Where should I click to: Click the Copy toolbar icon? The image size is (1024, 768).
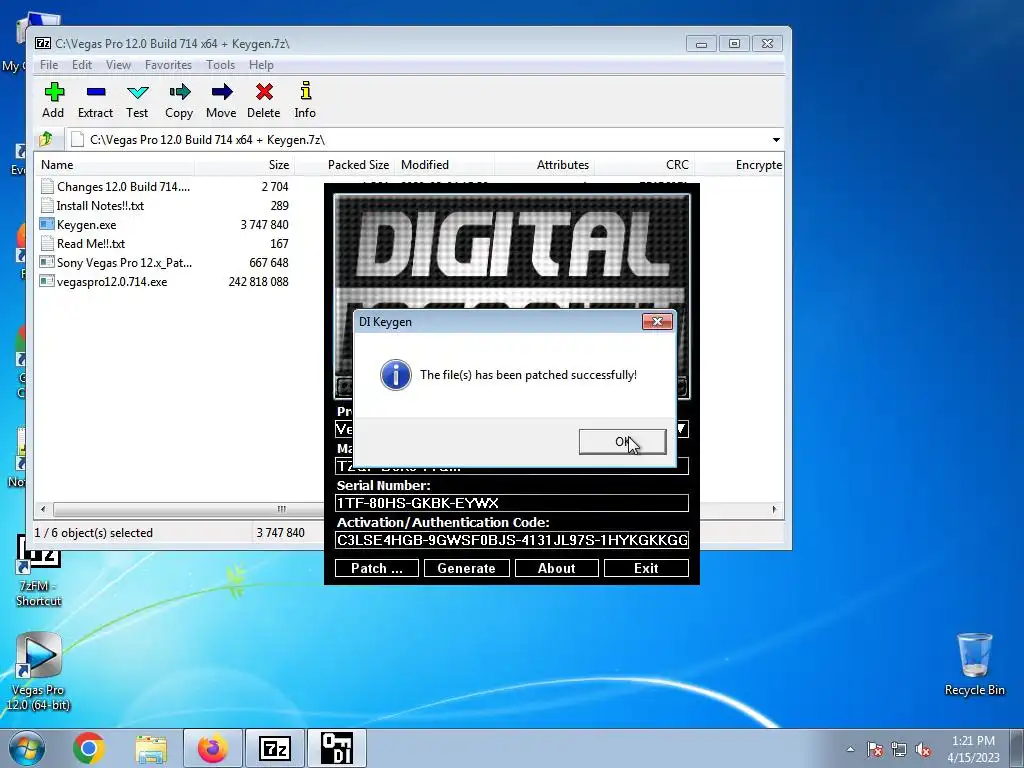(179, 100)
